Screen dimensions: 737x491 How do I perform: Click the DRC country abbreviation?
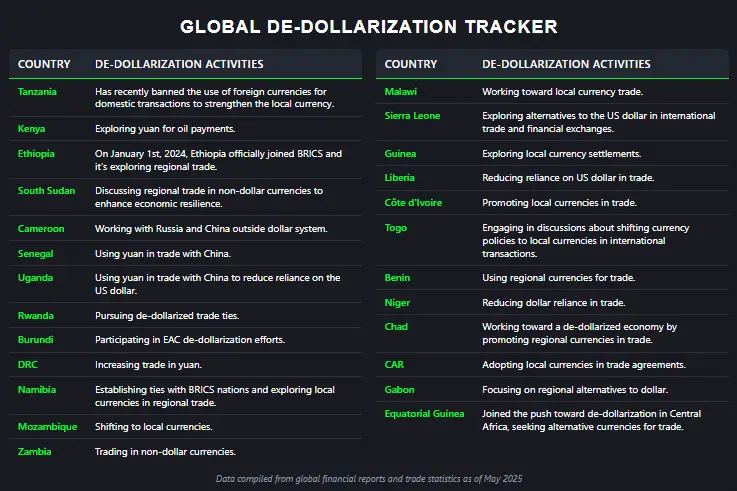28,365
